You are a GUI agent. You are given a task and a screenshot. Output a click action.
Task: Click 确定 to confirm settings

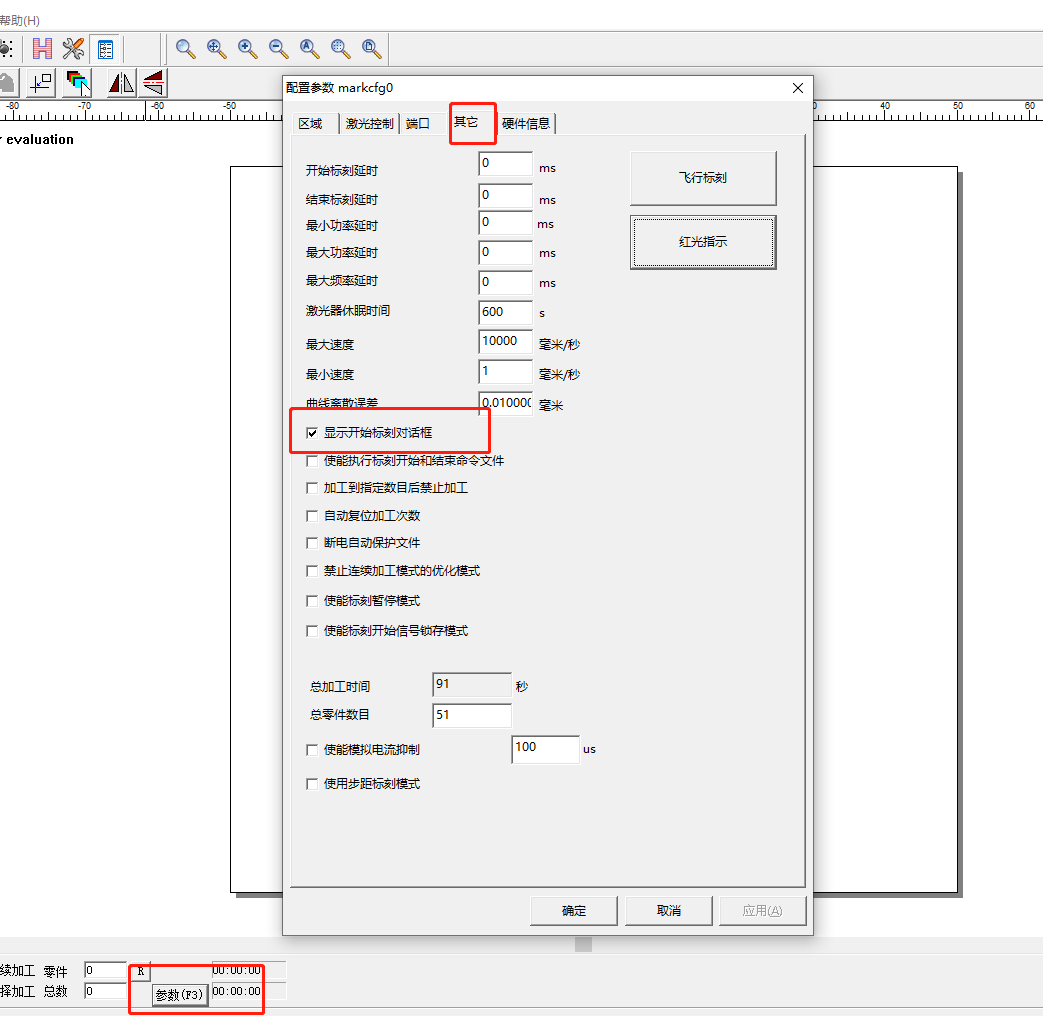574,911
